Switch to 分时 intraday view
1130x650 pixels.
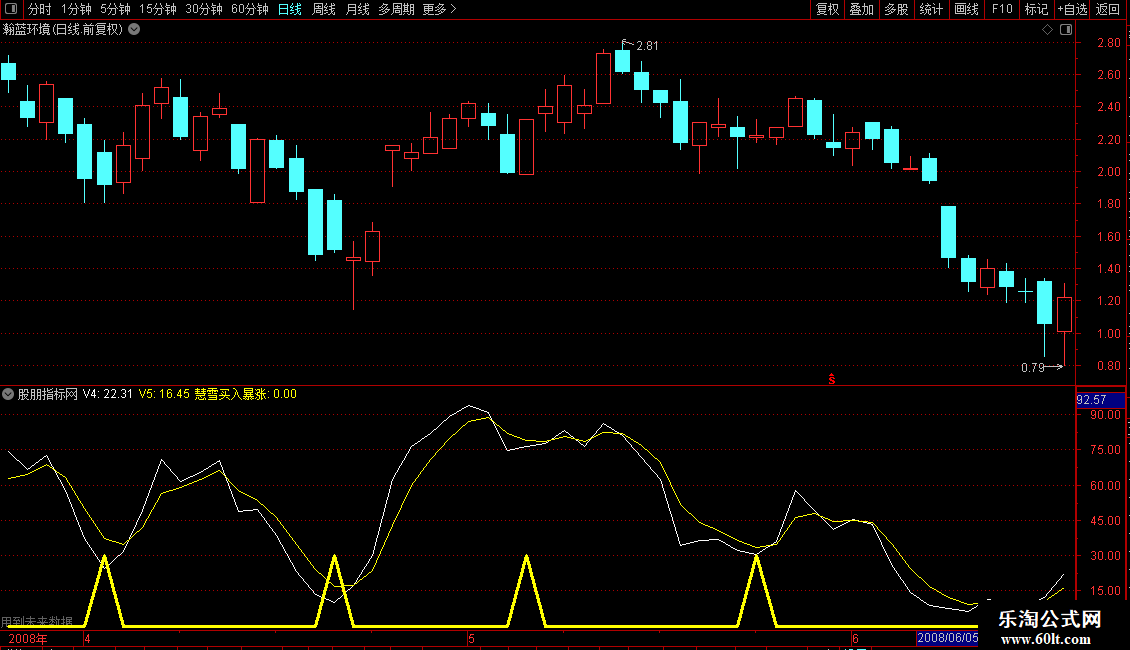40,9
